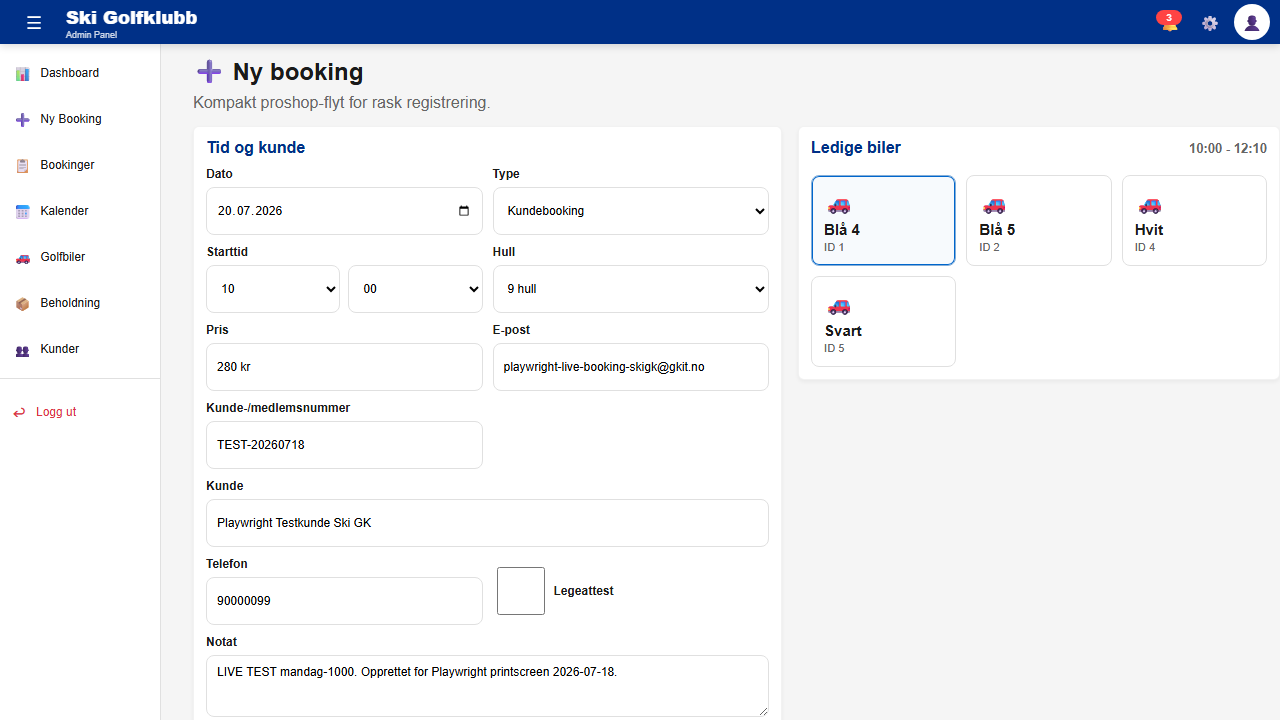Open the user profile avatar
Screen dimensions: 1280x720
click(x=1252, y=22)
